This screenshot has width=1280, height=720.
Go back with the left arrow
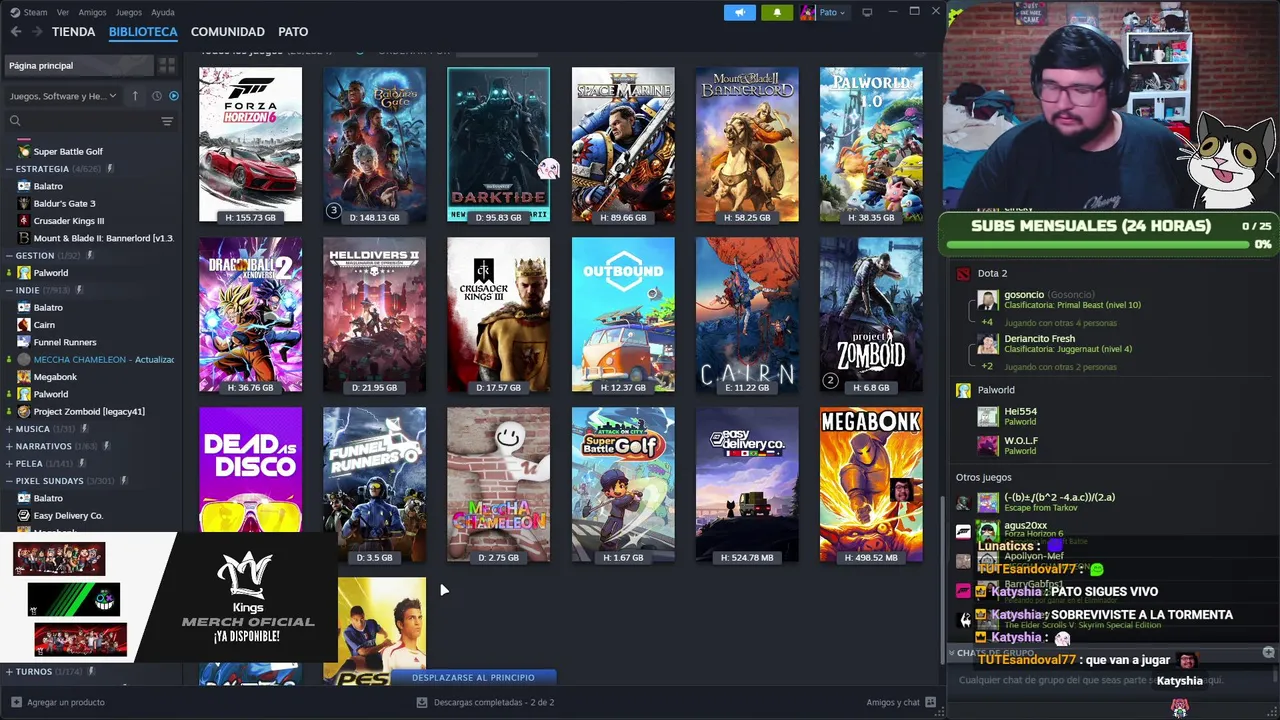(15, 32)
